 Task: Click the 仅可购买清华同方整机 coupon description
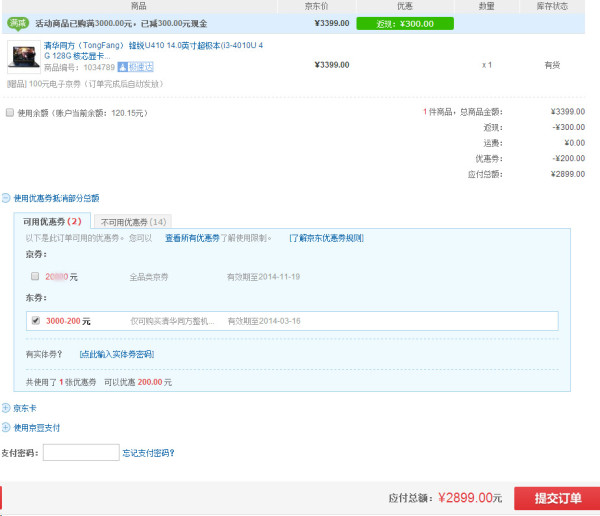pyautogui.click(x=172, y=321)
